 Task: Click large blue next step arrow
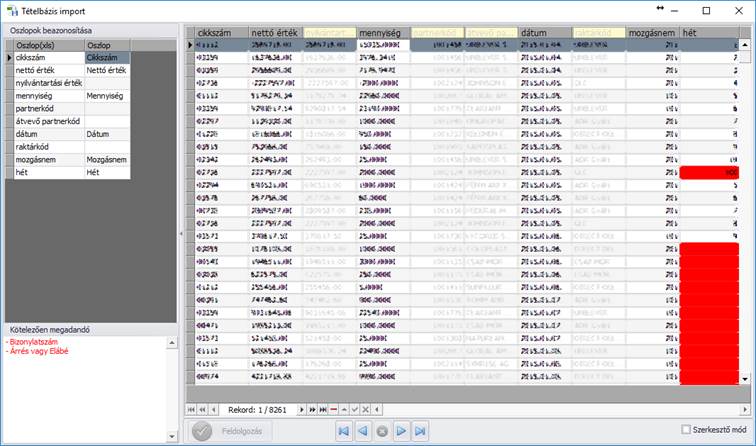401,431
